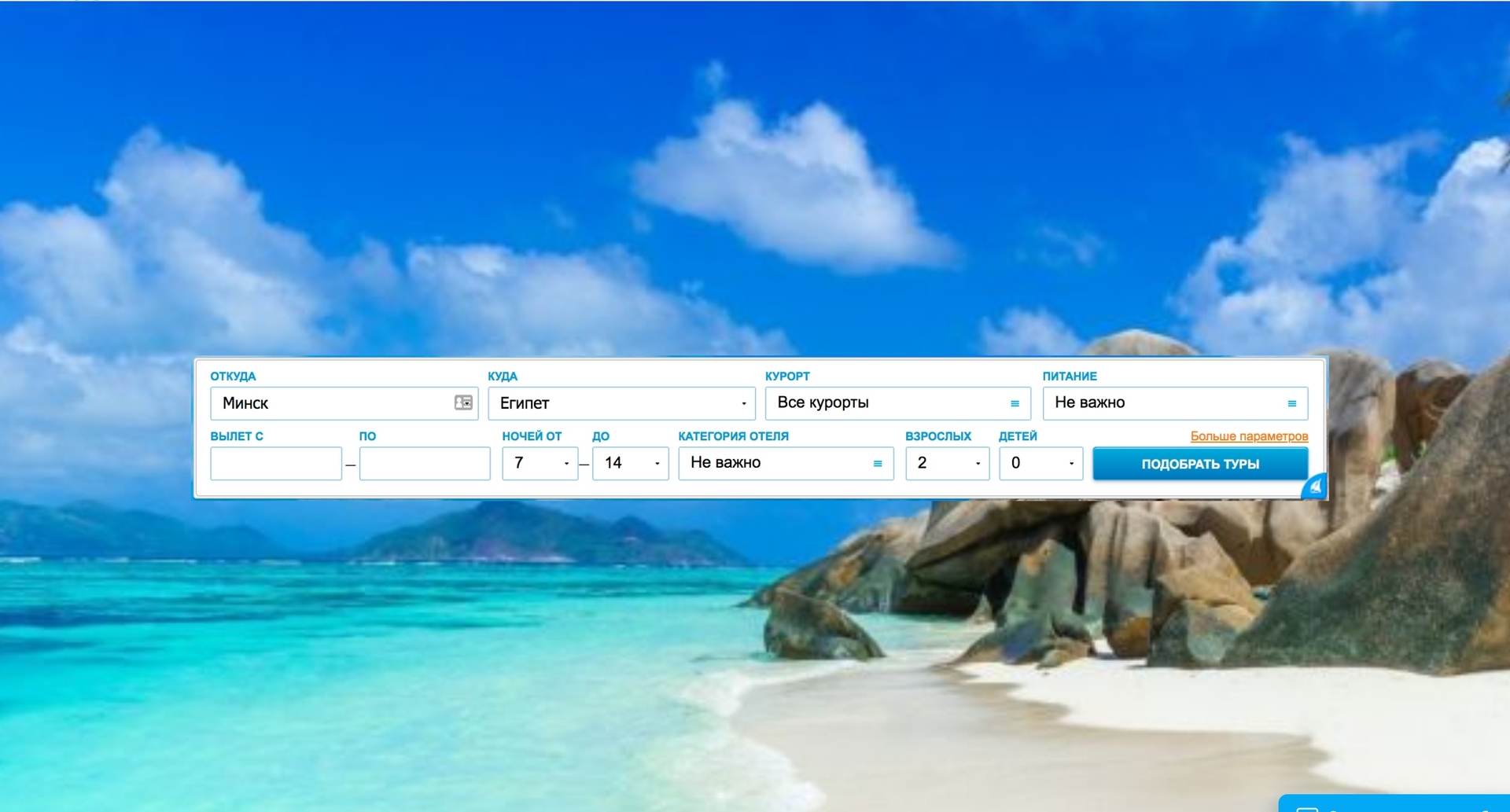Open the Больше параметров link

[x=1249, y=436]
